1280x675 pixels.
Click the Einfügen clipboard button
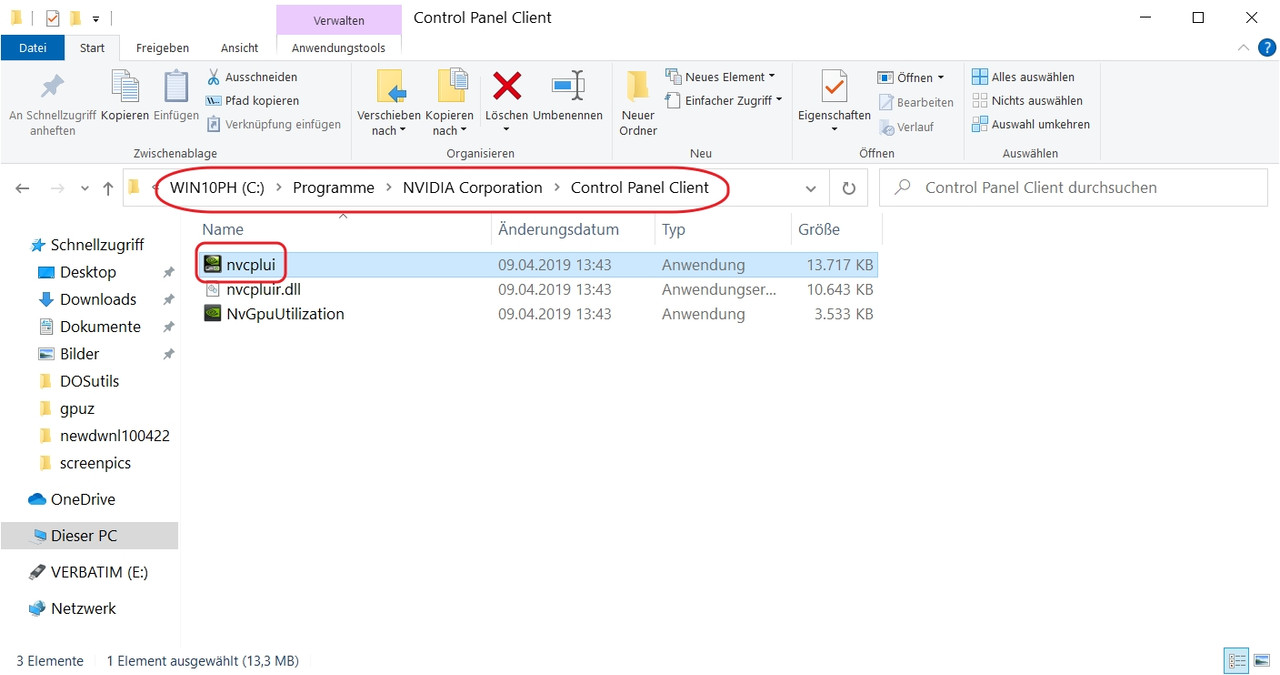click(176, 96)
